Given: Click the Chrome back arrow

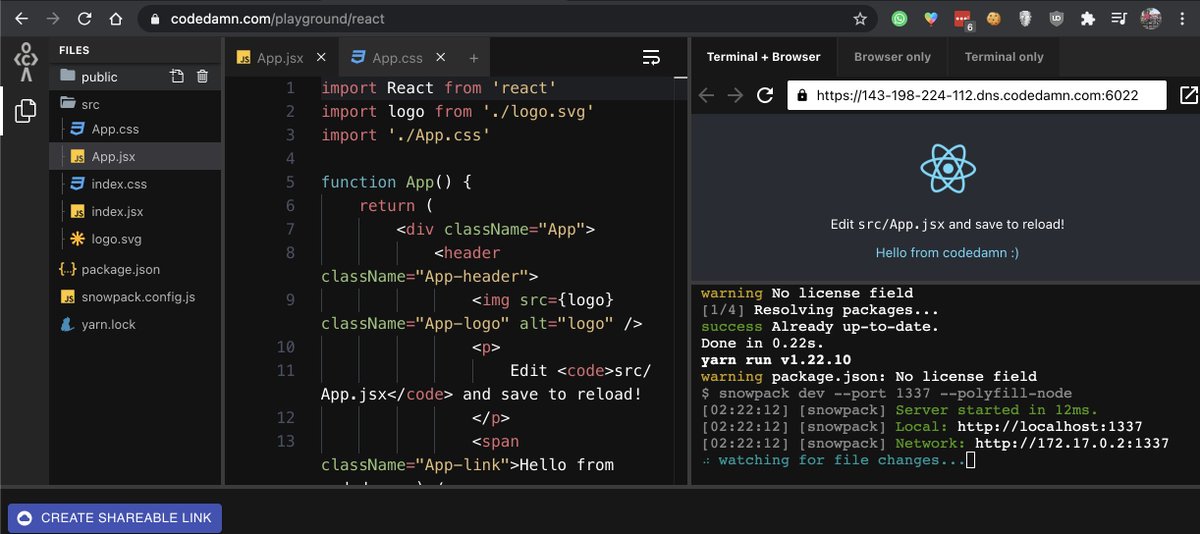Looking at the screenshot, I should pos(22,18).
